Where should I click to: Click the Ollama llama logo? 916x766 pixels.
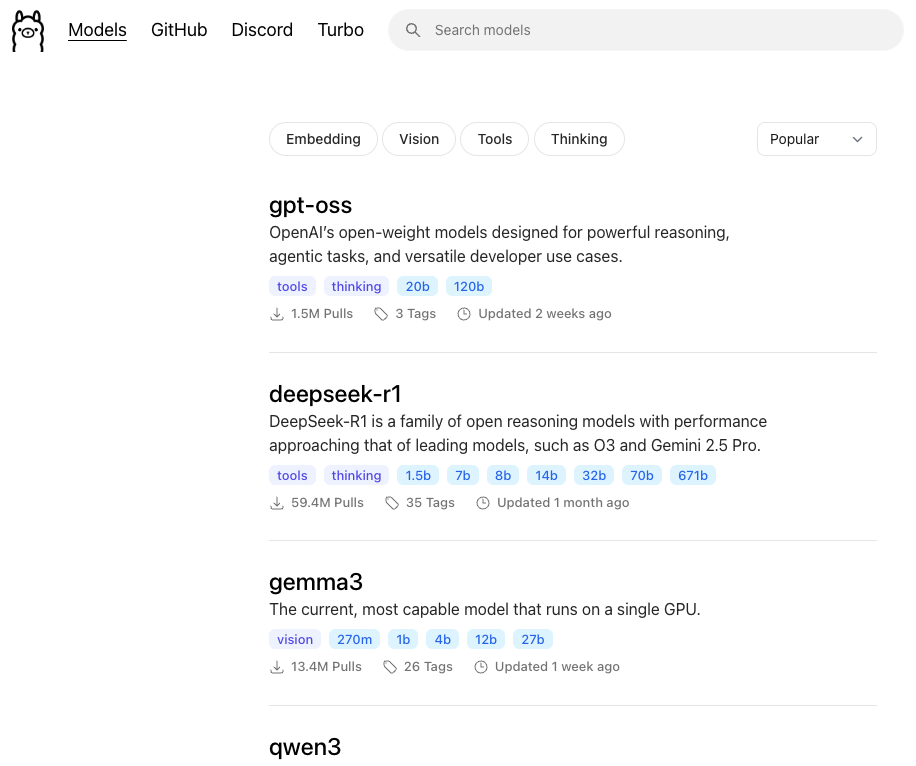coord(27,30)
